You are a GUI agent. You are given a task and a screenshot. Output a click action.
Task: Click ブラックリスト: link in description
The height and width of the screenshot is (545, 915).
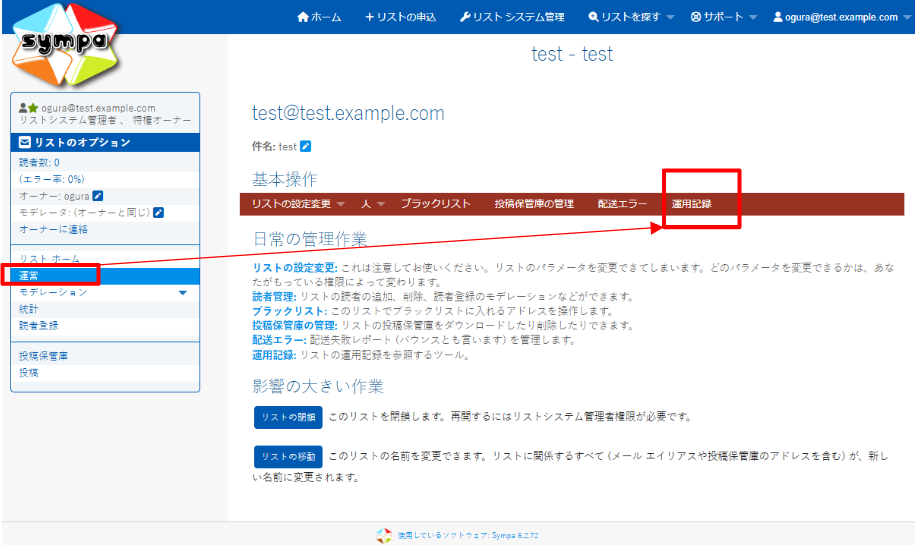click(289, 311)
